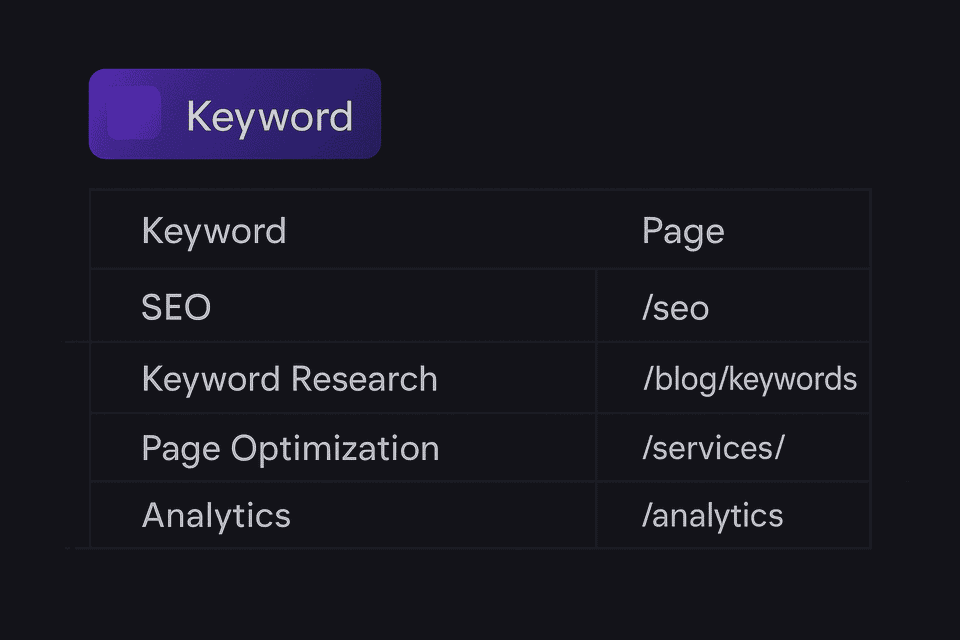Click the Keyword cell containing SEO
Screen dimensions: 960x640
point(342,307)
